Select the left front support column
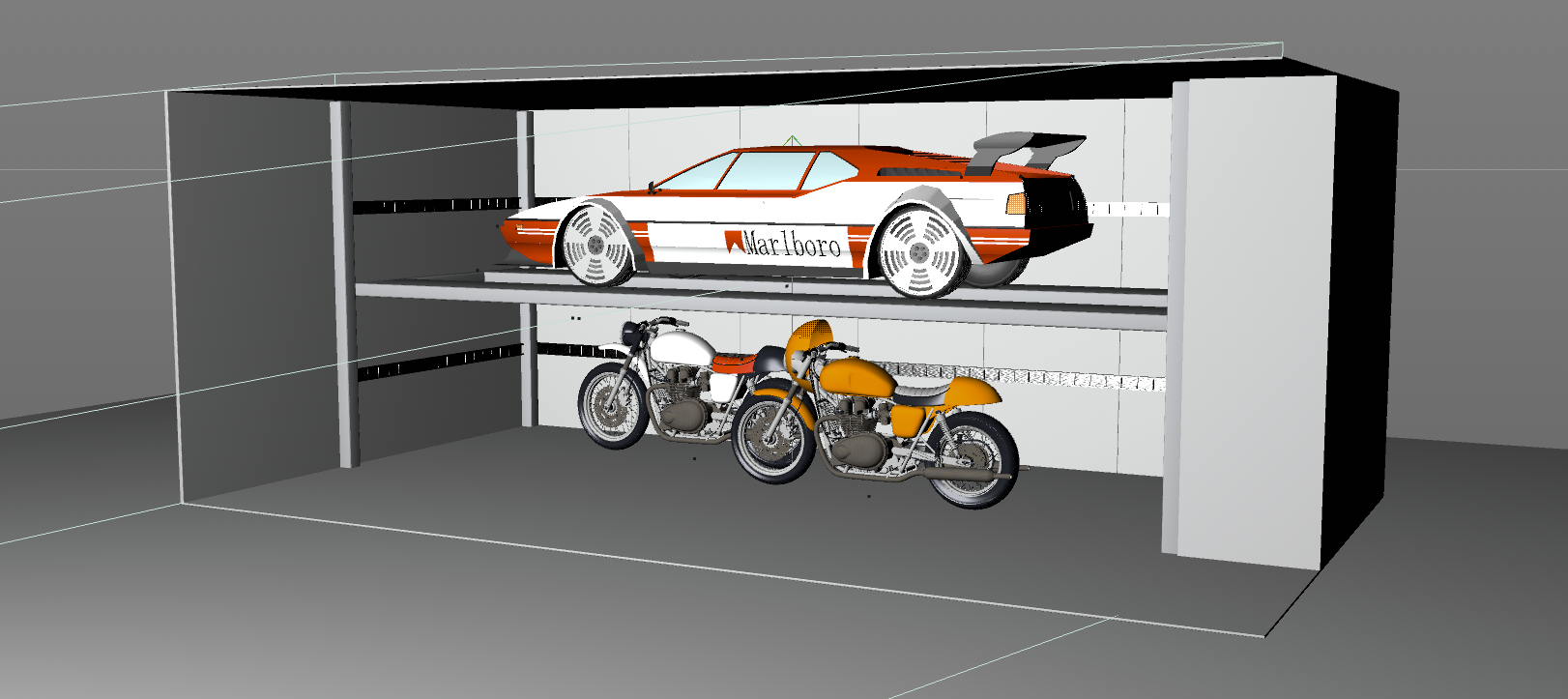Image resolution: width=1568 pixels, height=699 pixels. coord(344,285)
